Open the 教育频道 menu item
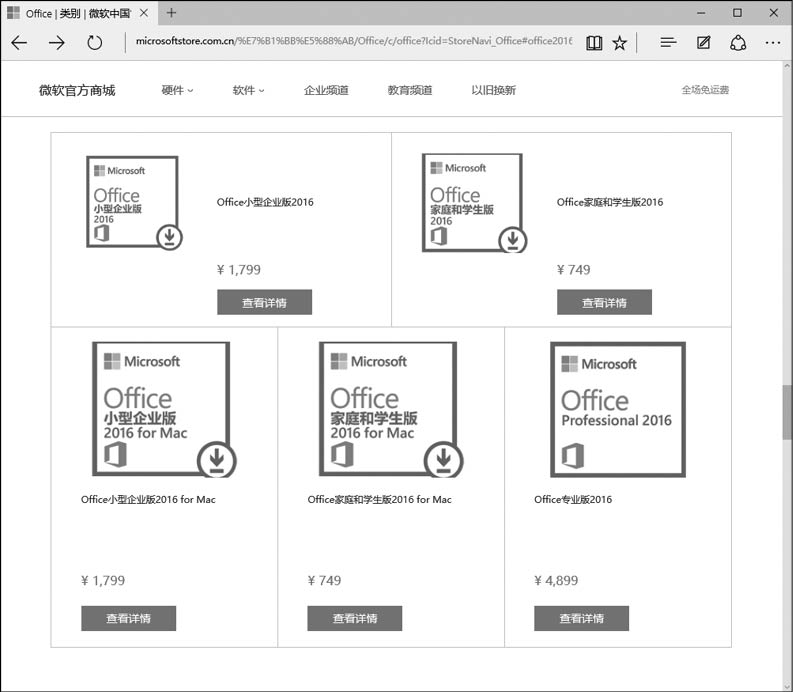Image resolution: width=793 pixels, height=692 pixels. pos(410,91)
